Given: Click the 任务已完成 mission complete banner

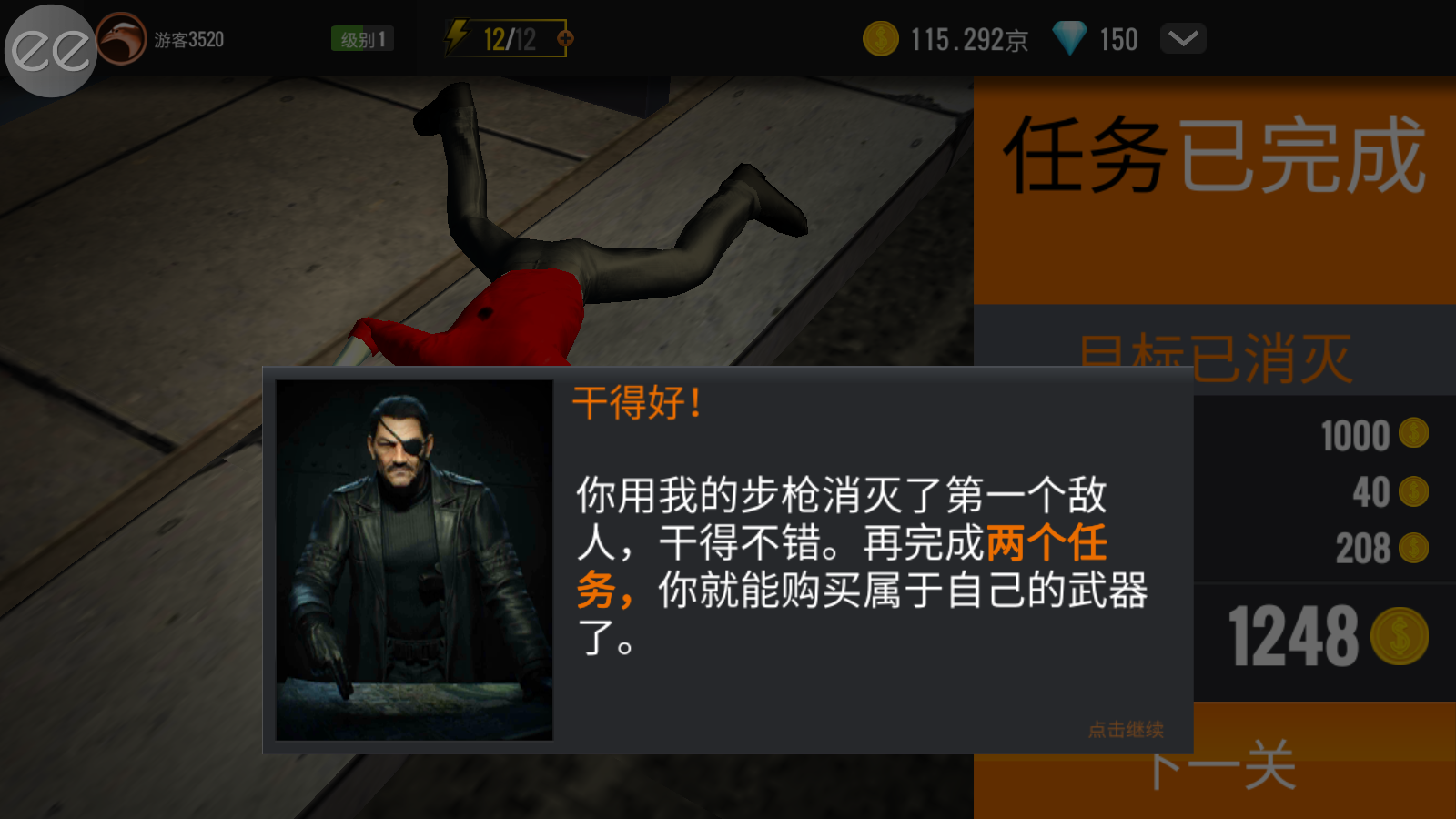Looking at the screenshot, I should (1215, 157).
